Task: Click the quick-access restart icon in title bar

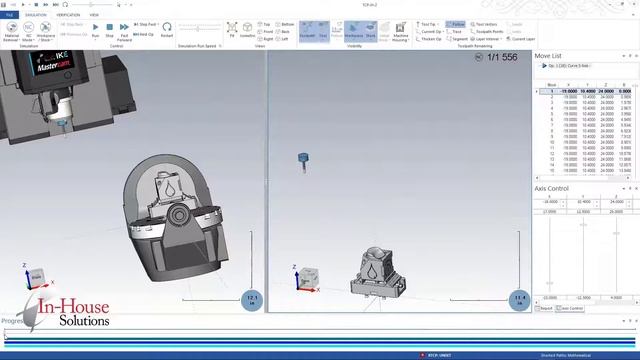Action: coord(65,4)
